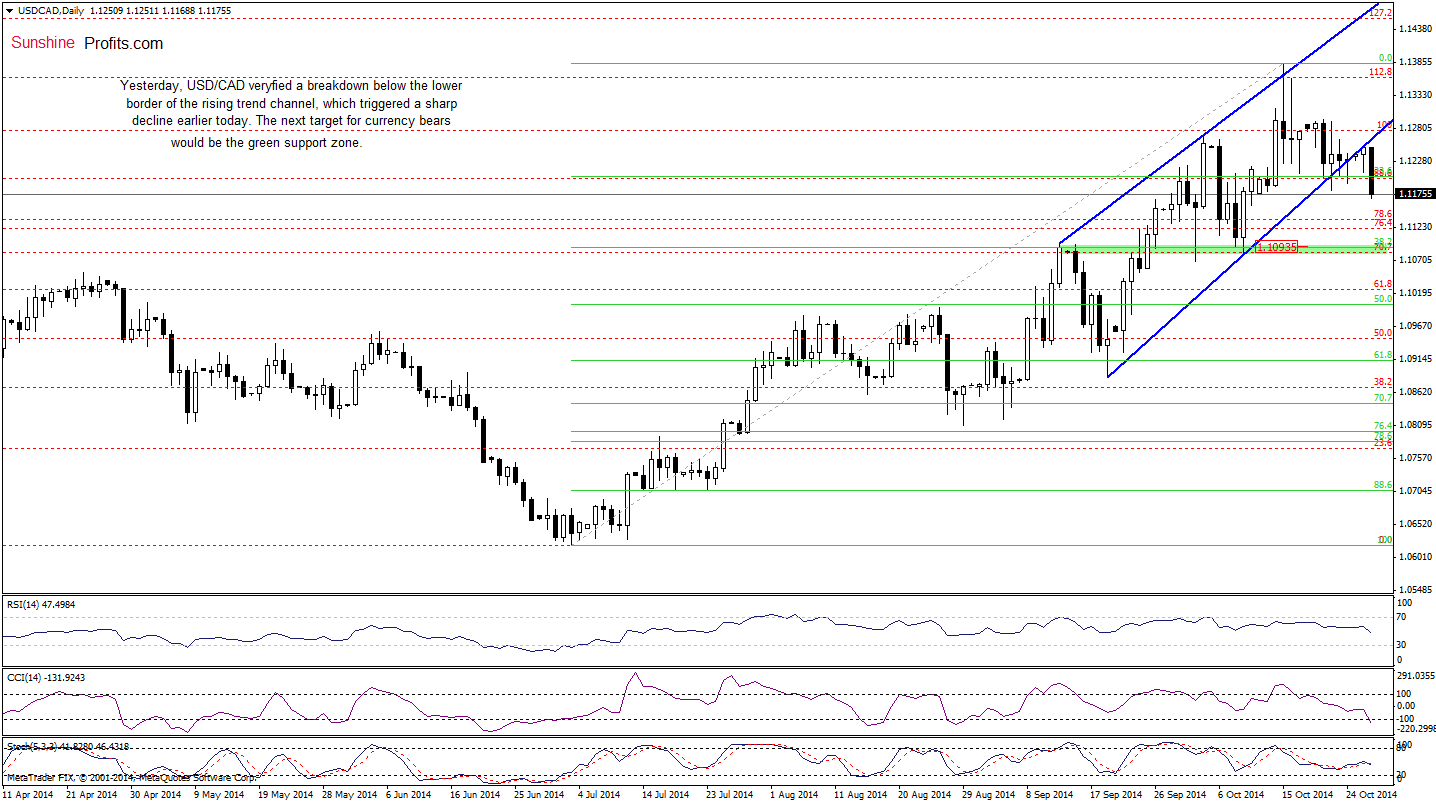Click the green 50.0 Fibonacci label
Viewport: 1436px width, 803px height.
tap(1383, 299)
